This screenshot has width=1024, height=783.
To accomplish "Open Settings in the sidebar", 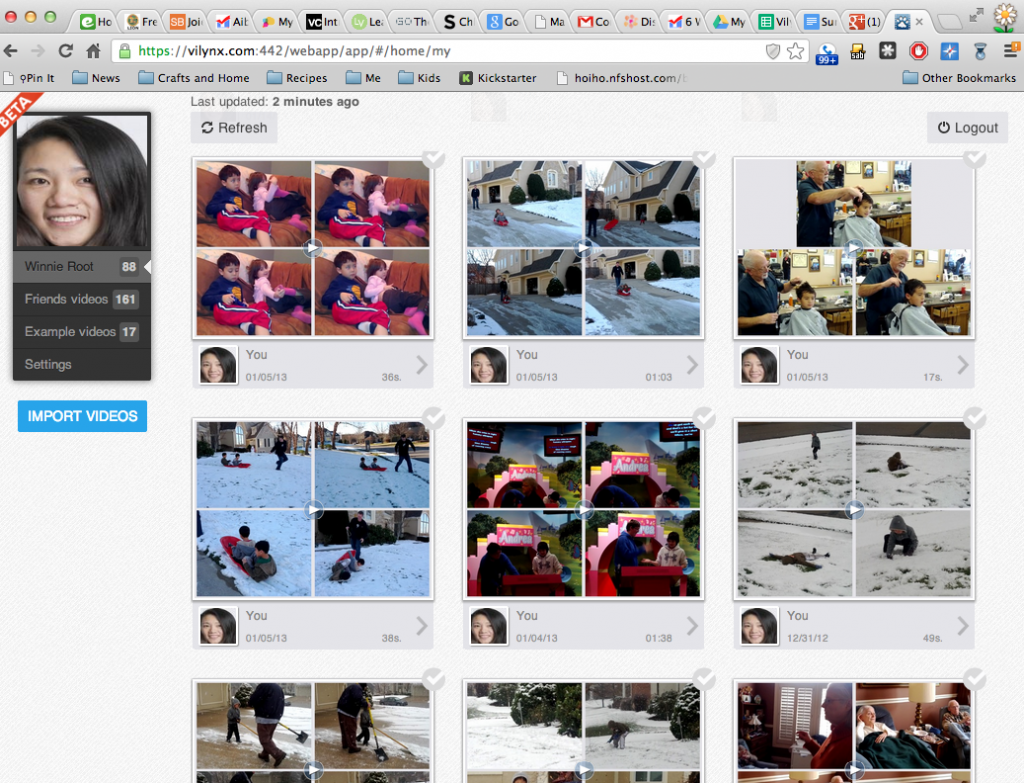I will (x=82, y=364).
